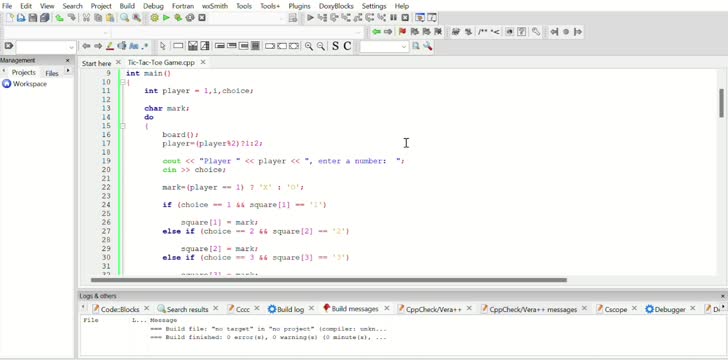
Task: Save the file with the floppy icon
Action: (x=32, y=18)
